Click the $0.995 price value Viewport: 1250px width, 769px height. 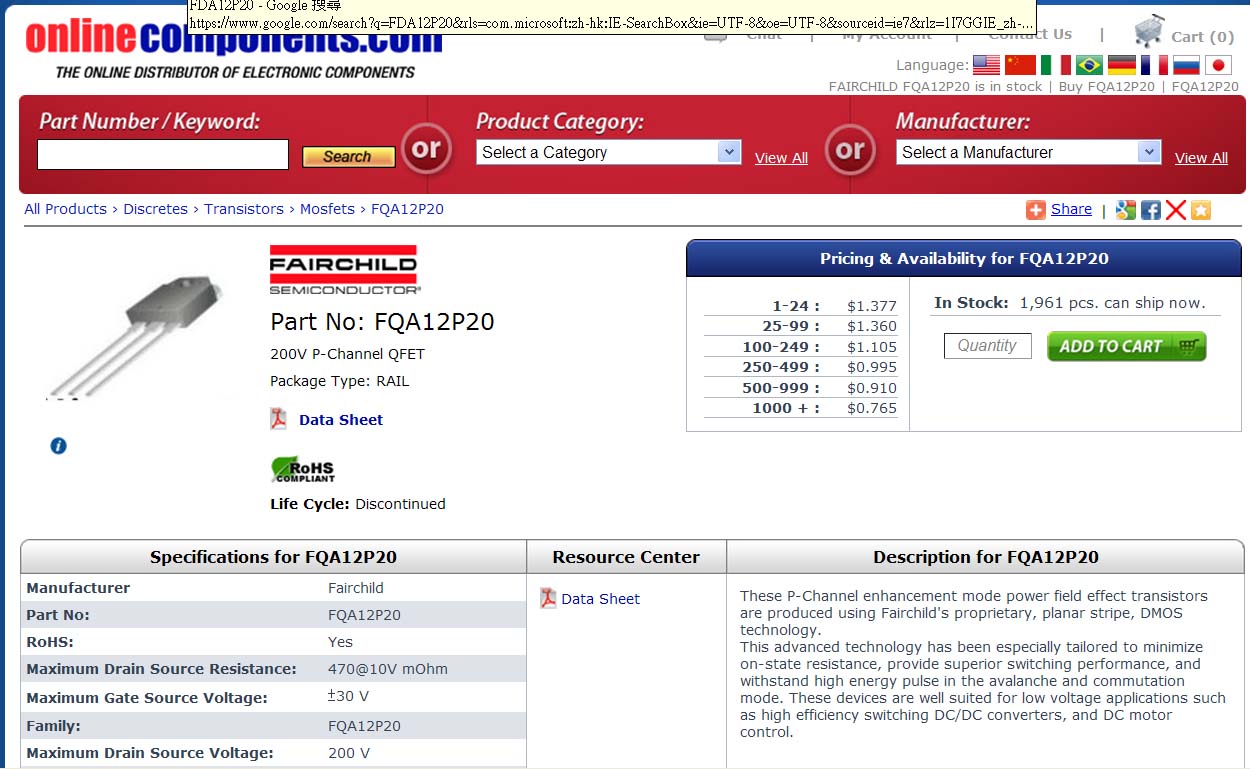point(872,367)
